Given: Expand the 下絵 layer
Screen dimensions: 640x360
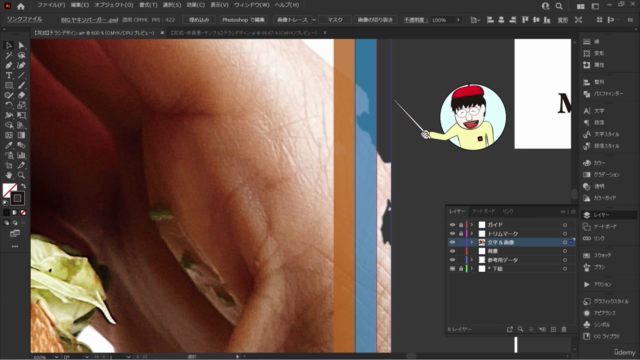Looking at the screenshot, I should click(x=472, y=269).
